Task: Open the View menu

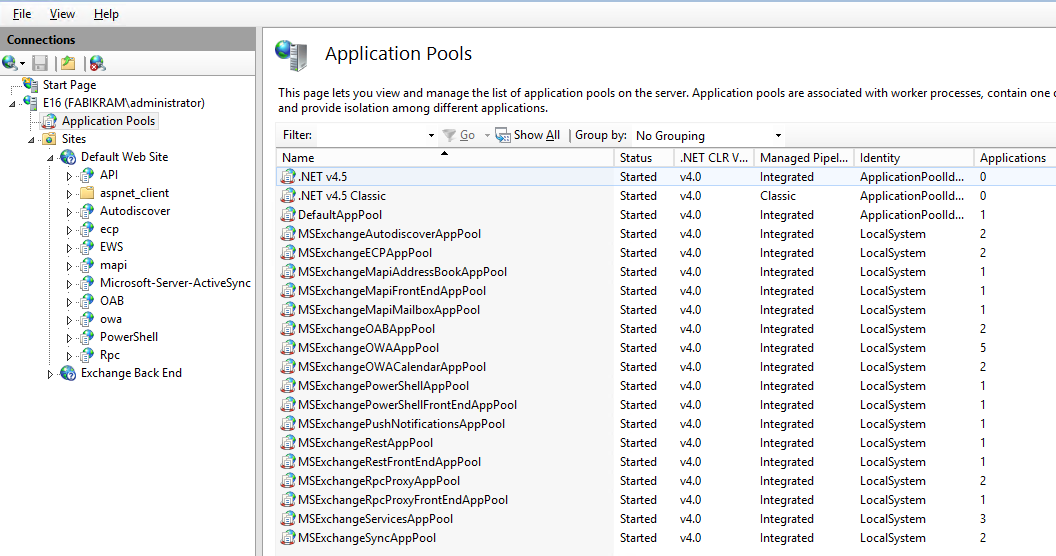Action: tap(62, 13)
